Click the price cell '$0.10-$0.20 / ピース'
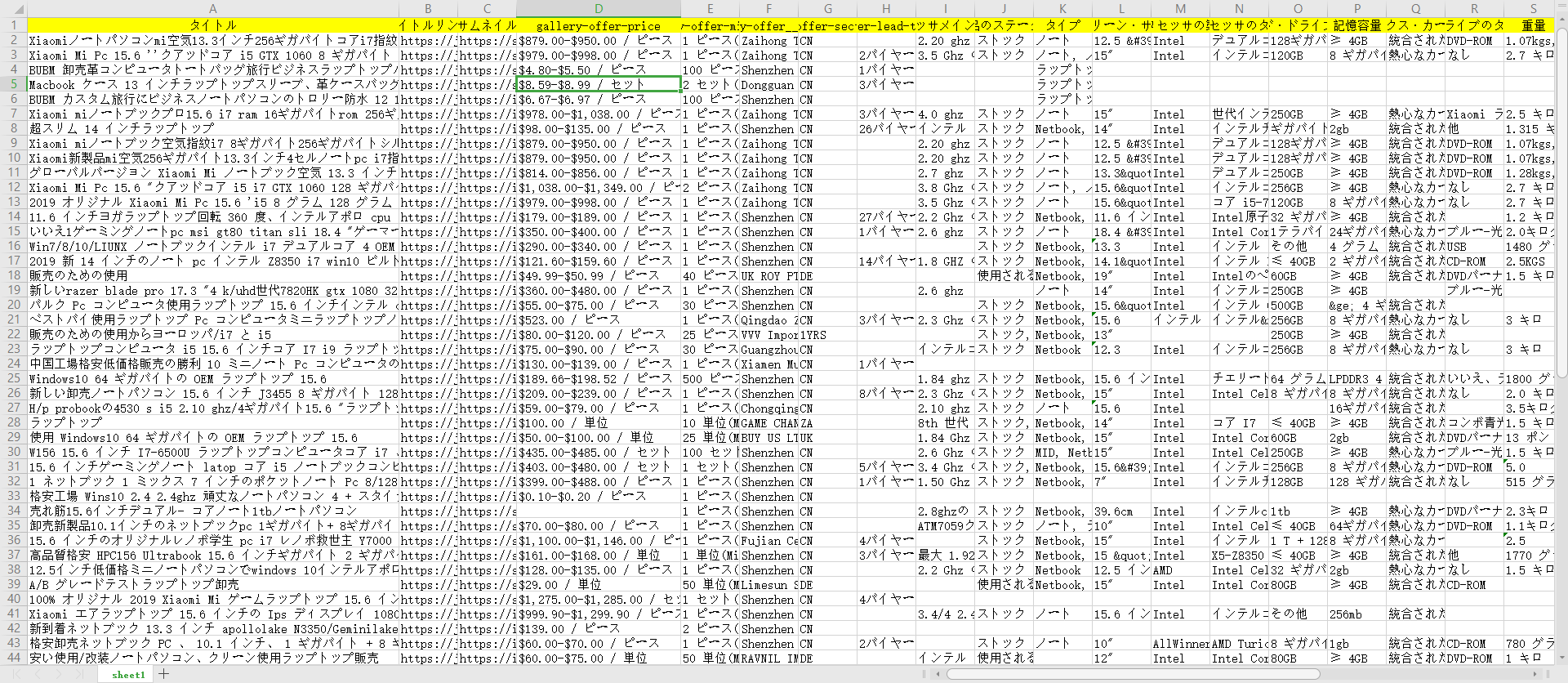 point(599,496)
